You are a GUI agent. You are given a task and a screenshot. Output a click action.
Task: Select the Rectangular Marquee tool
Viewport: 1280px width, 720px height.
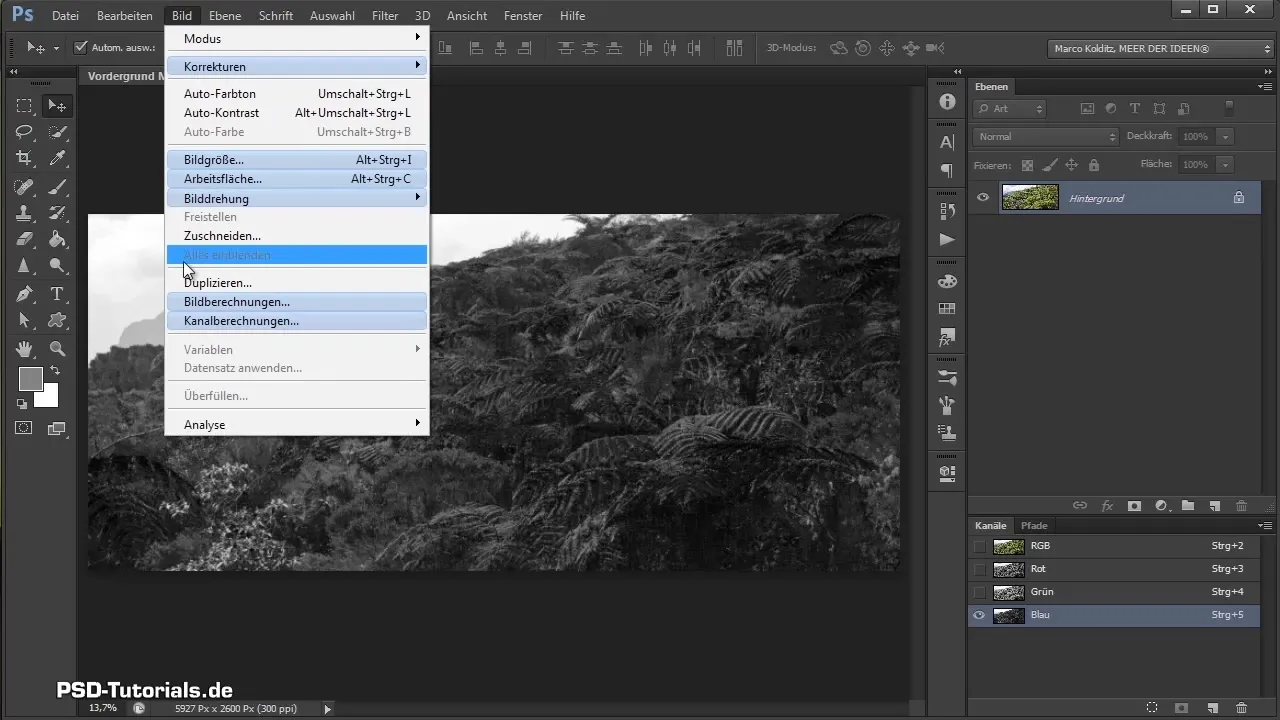coord(24,106)
